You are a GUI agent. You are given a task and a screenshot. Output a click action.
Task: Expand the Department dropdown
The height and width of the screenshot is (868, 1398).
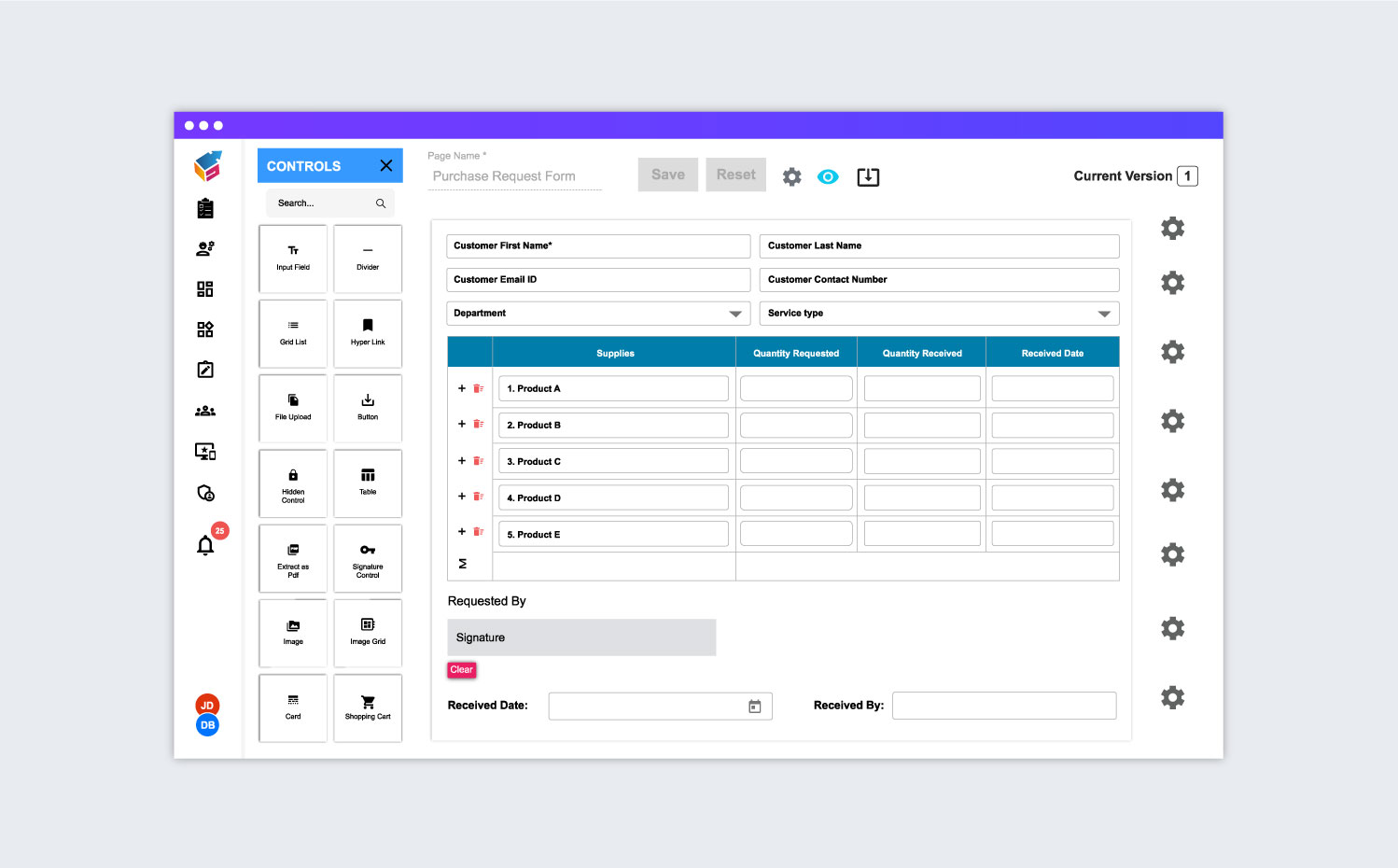pos(736,313)
